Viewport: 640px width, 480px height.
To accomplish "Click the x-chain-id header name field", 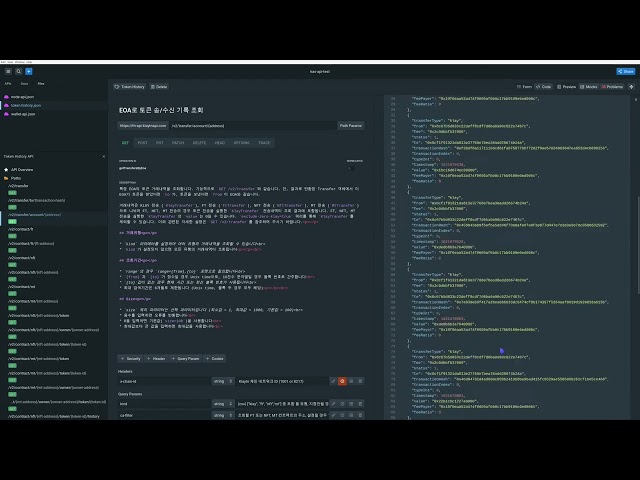I will 164,381.
